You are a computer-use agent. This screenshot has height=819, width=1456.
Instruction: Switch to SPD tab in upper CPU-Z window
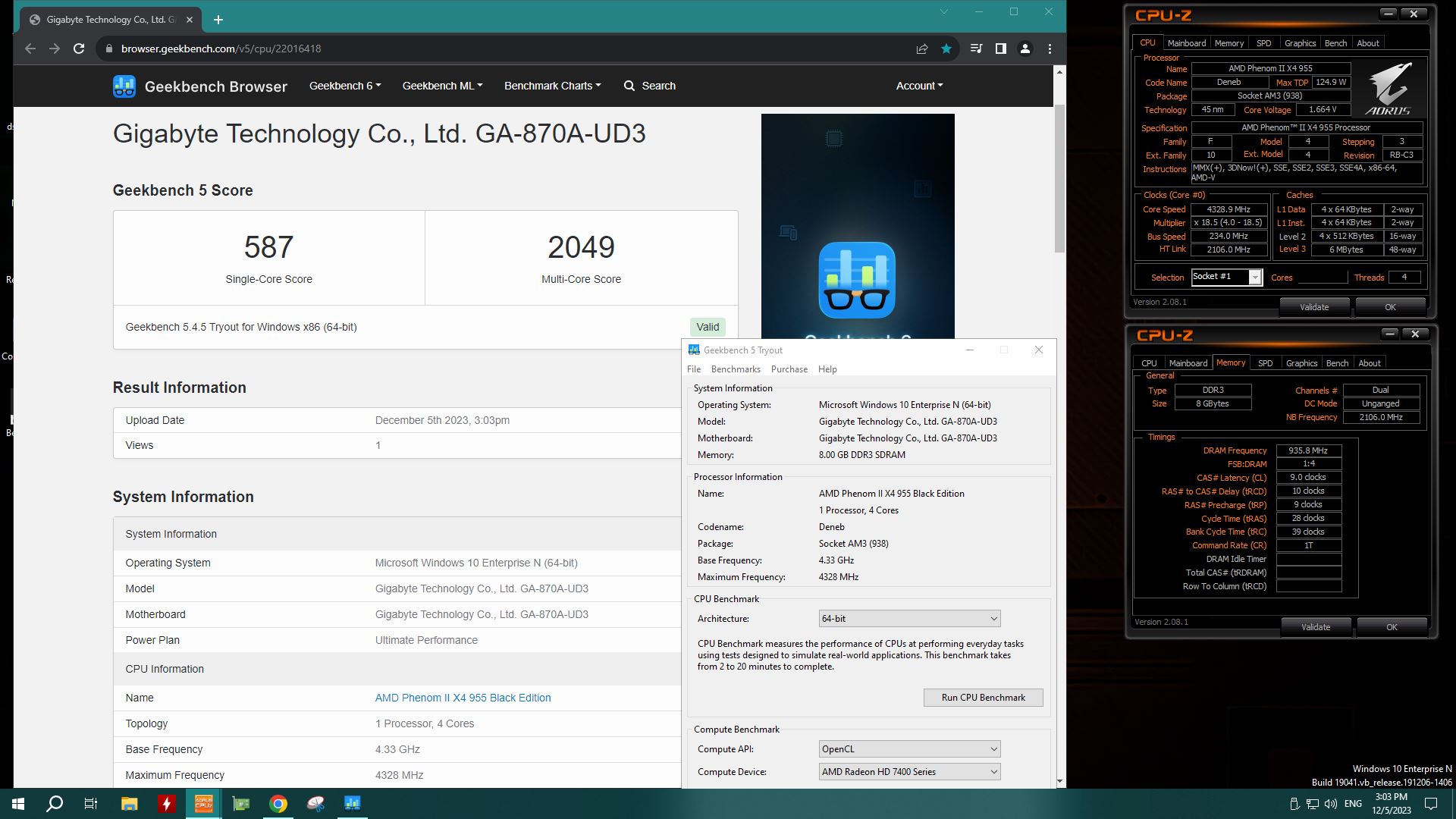[x=1263, y=43]
